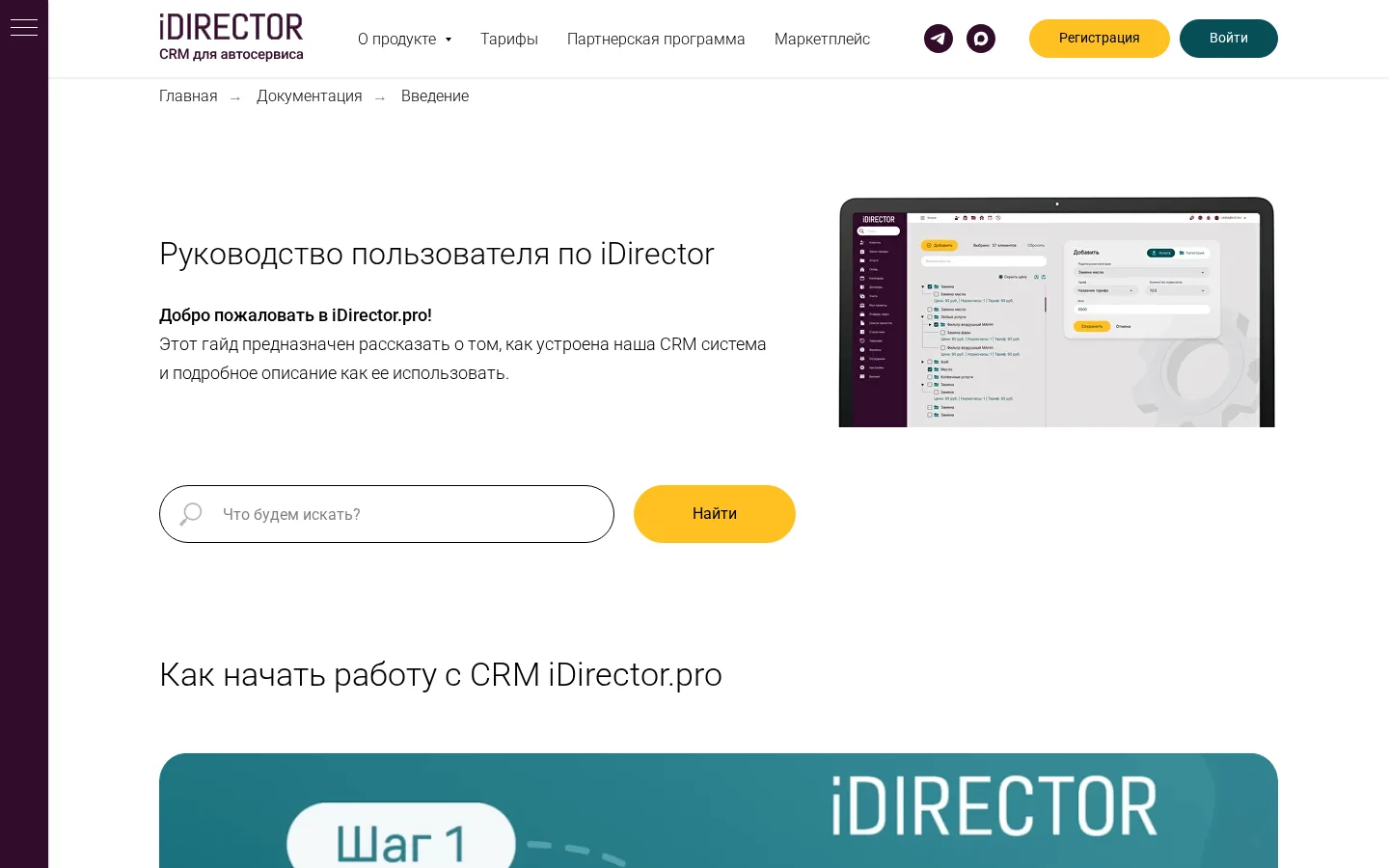
Task: Click the "Войти" login button
Action: tap(1229, 39)
